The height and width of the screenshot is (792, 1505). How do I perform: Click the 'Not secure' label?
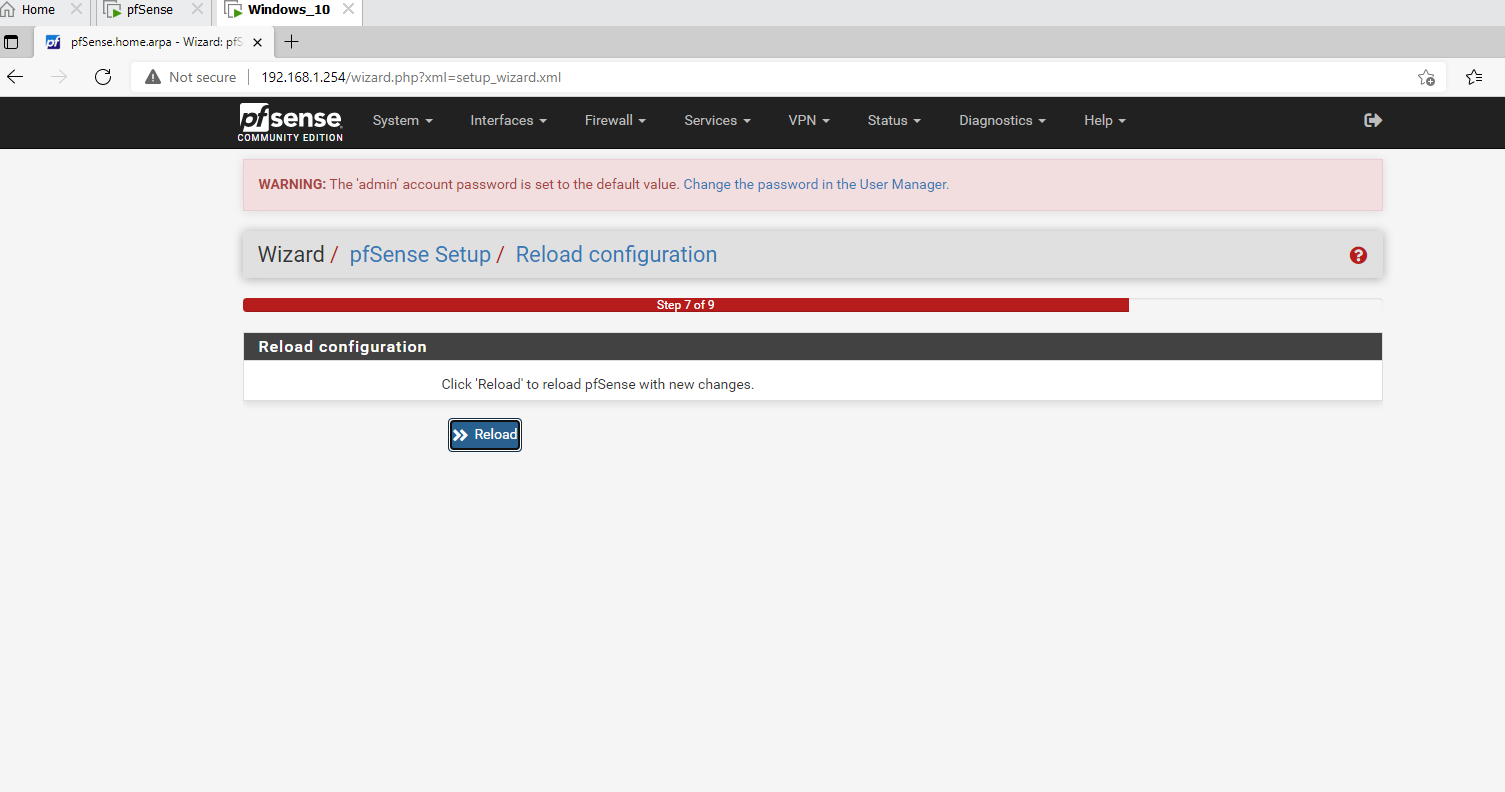[x=203, y=77]
